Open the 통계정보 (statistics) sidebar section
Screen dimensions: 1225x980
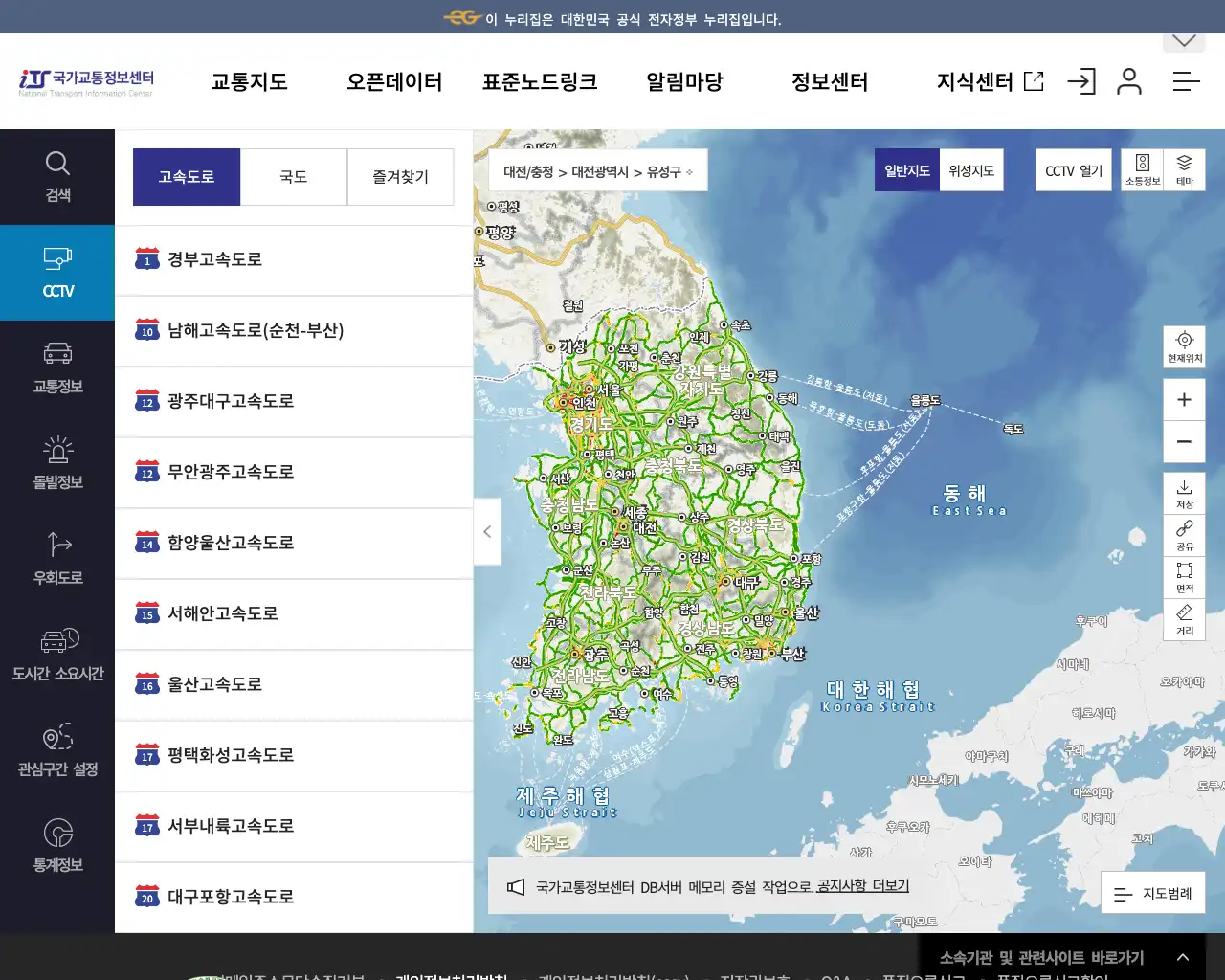57,847
